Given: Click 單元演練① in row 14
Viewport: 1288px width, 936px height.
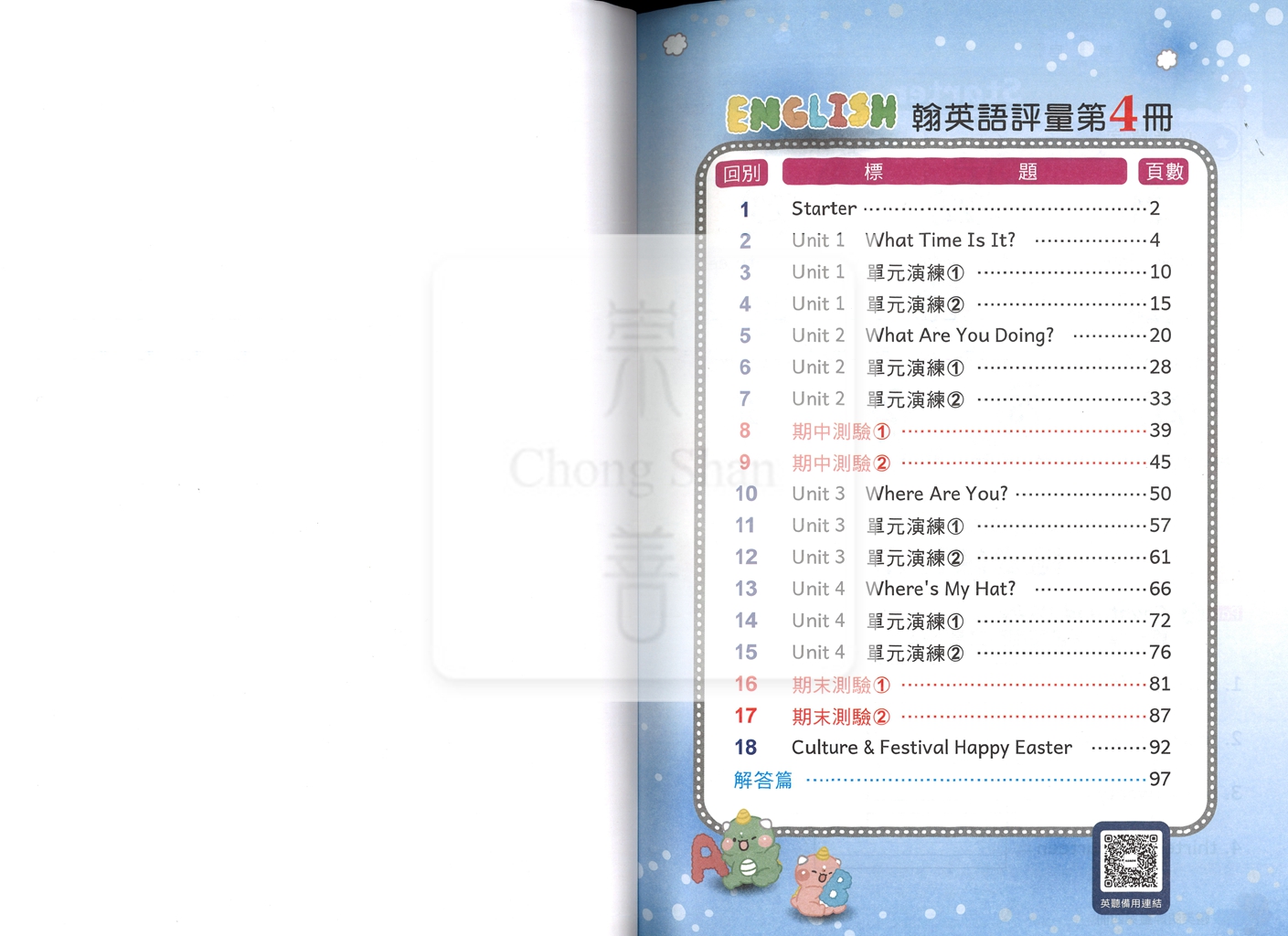Looking at the screenshot, I should pyautogui.click(x=915, y=622).
